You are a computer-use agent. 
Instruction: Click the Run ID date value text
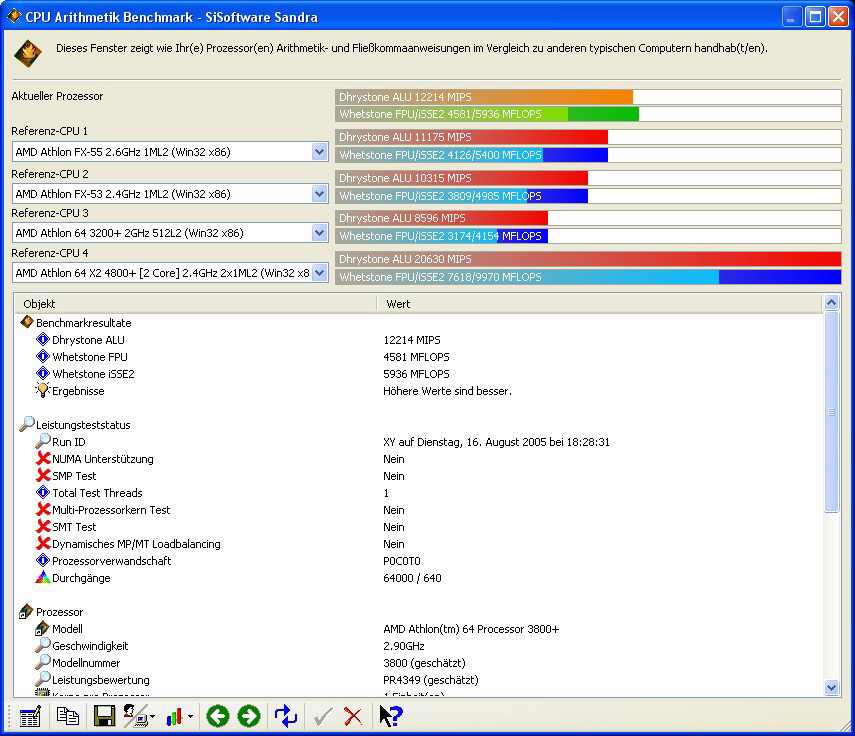point(496,442)
